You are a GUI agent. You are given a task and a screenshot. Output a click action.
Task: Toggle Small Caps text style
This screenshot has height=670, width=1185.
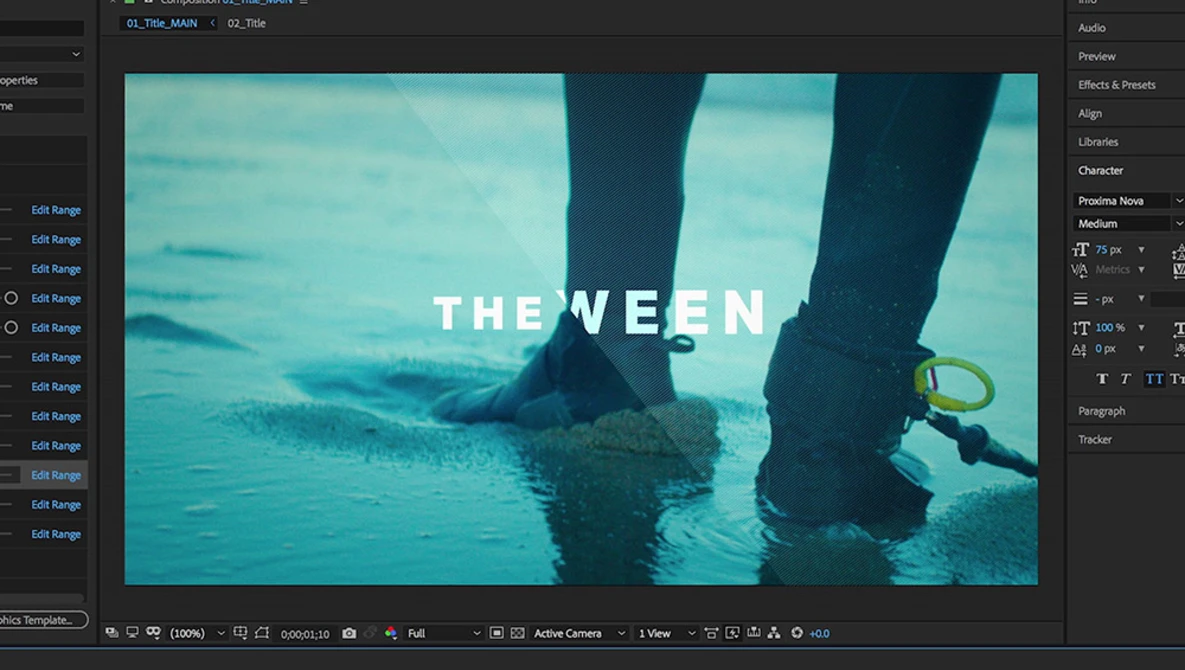pyautogui.click(x=1177, y=379)
